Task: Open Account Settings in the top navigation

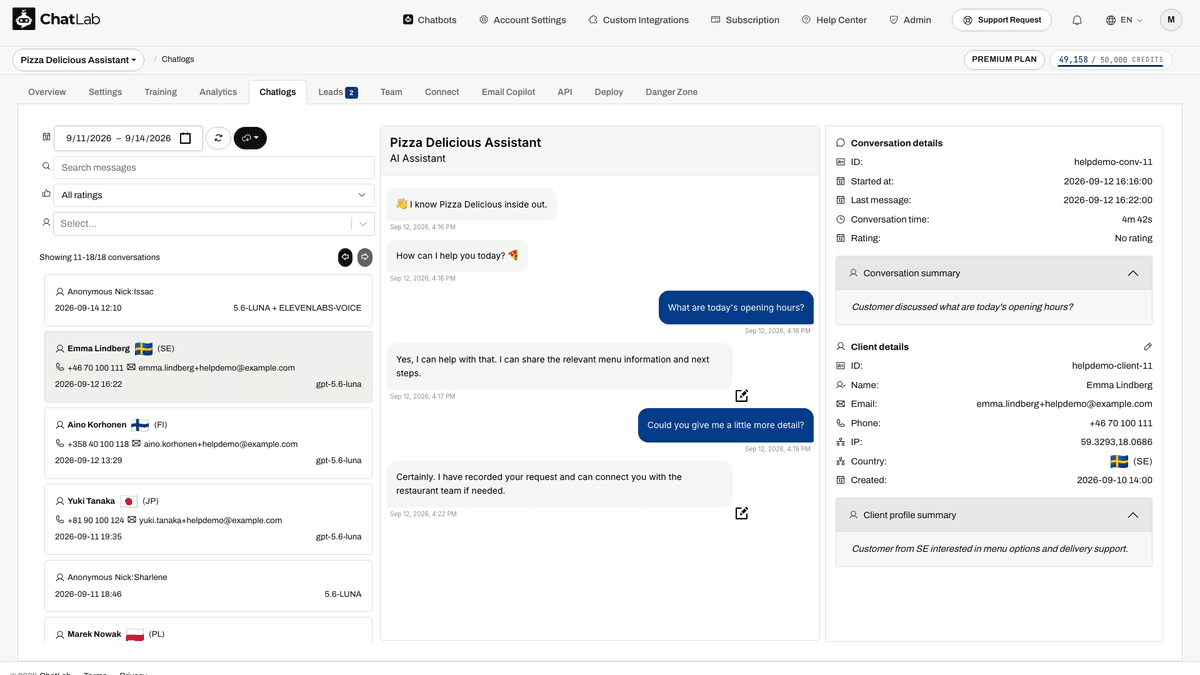Action: click(x=522, y=20)
